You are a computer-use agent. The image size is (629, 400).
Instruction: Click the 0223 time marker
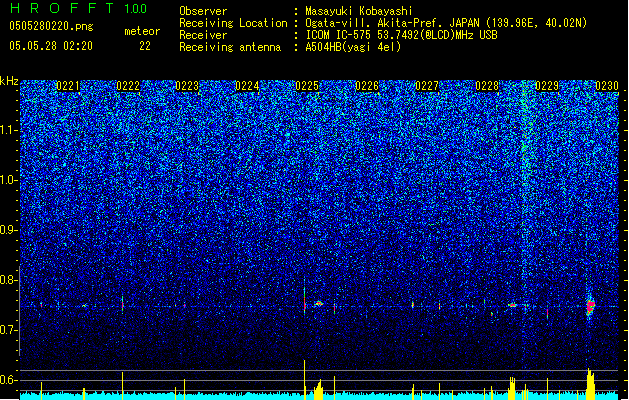coord(187,86)
